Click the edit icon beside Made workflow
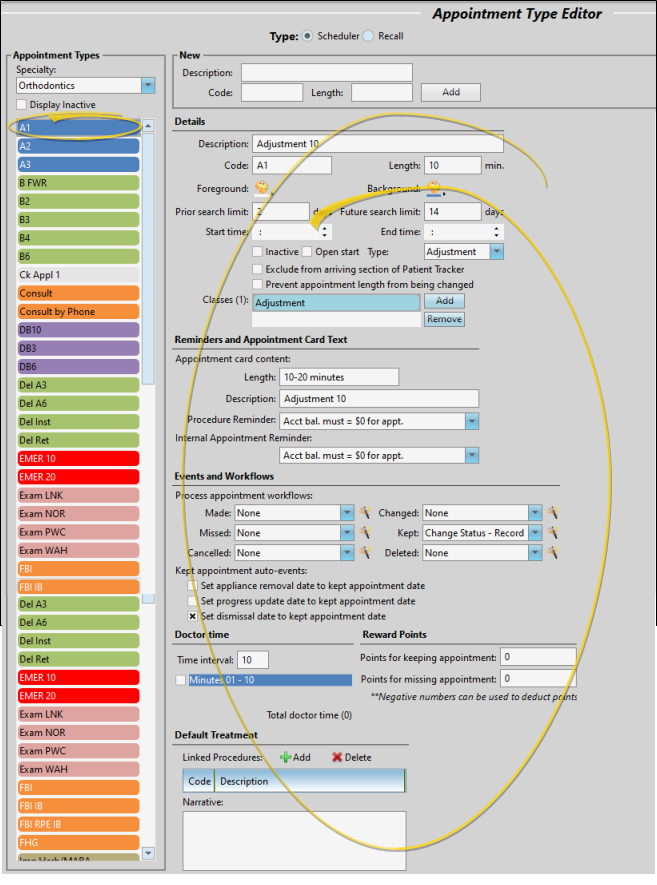This screenshot has width=657, height=885. (365, 513)
